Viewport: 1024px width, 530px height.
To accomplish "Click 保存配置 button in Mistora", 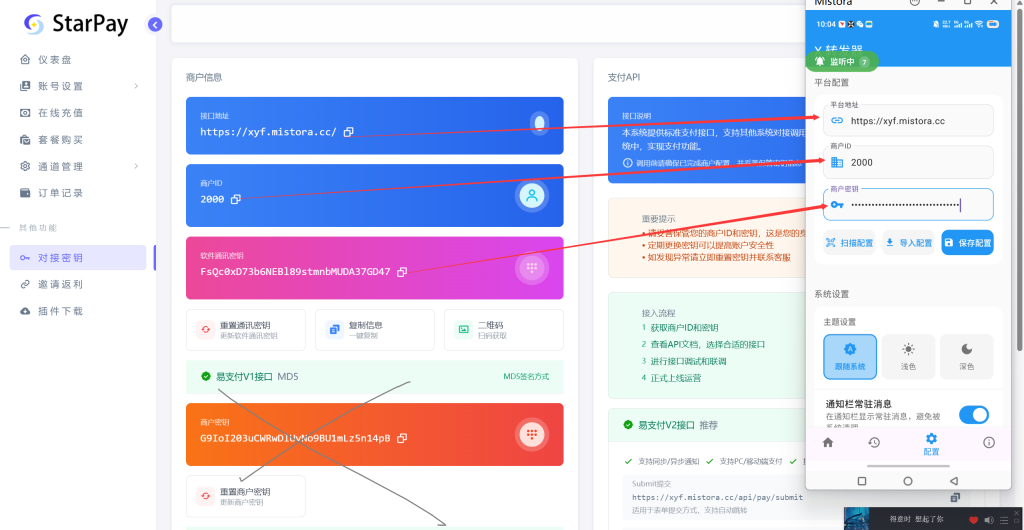I will click(x=967, y=243).
